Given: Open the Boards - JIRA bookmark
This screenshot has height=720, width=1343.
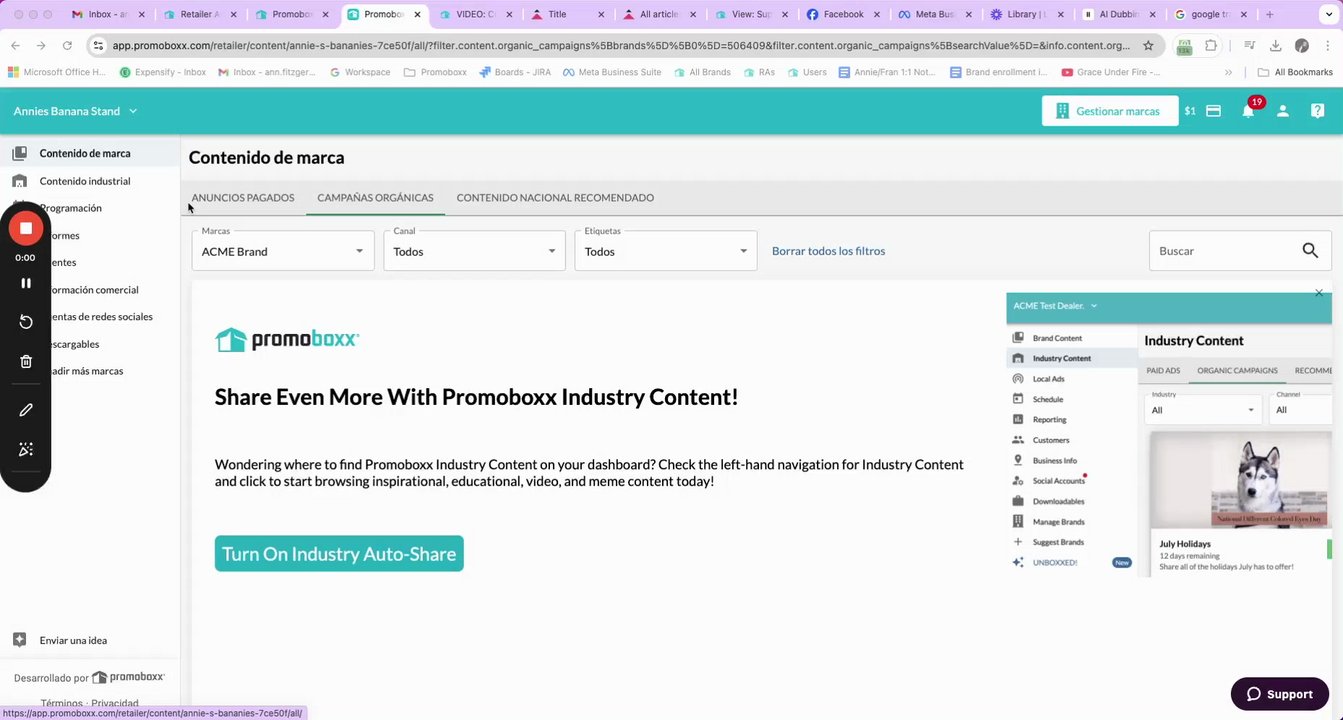Looking at the screenshot, I should [x=515, y=72].
